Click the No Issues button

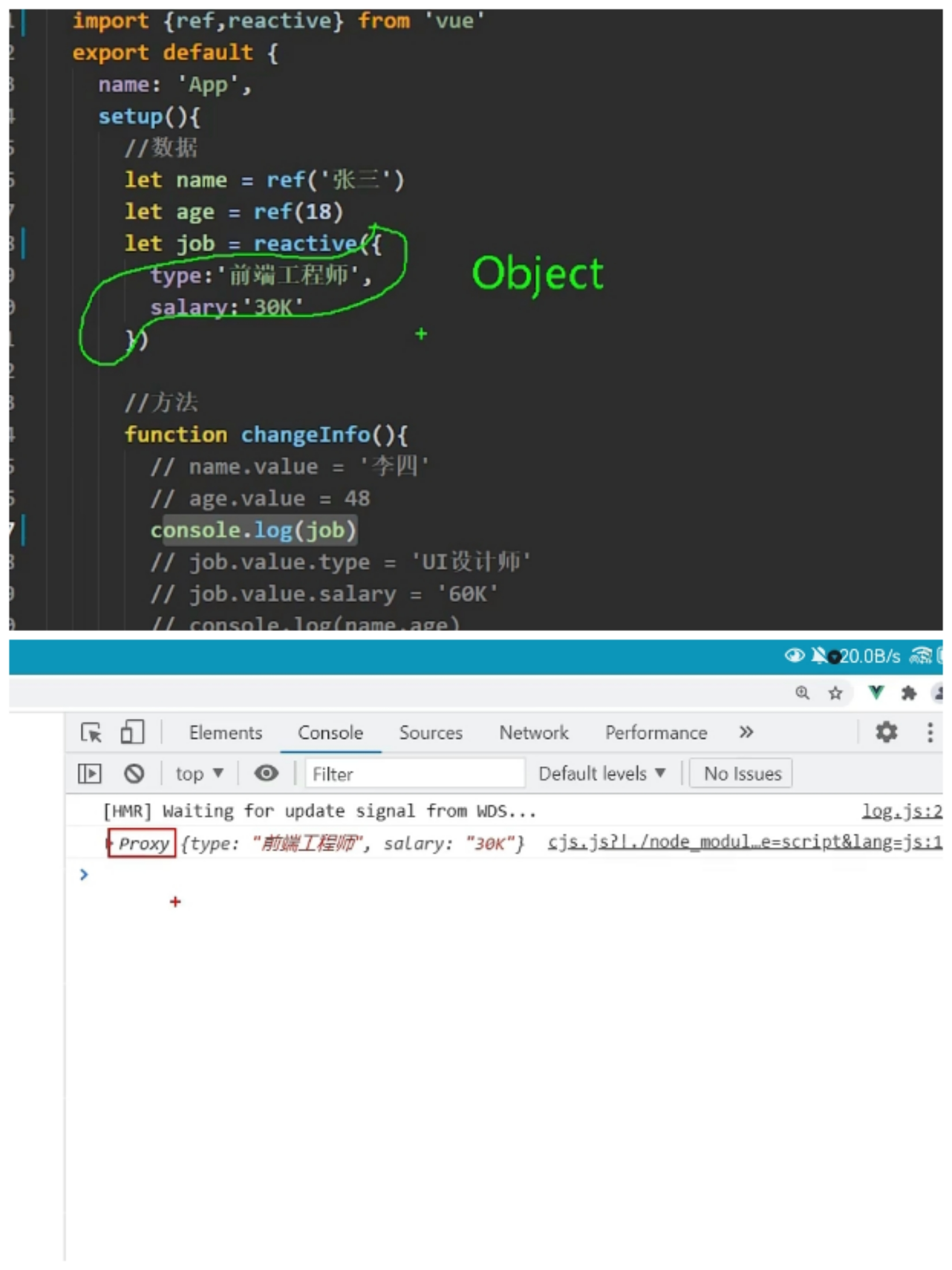click(742, 774)
